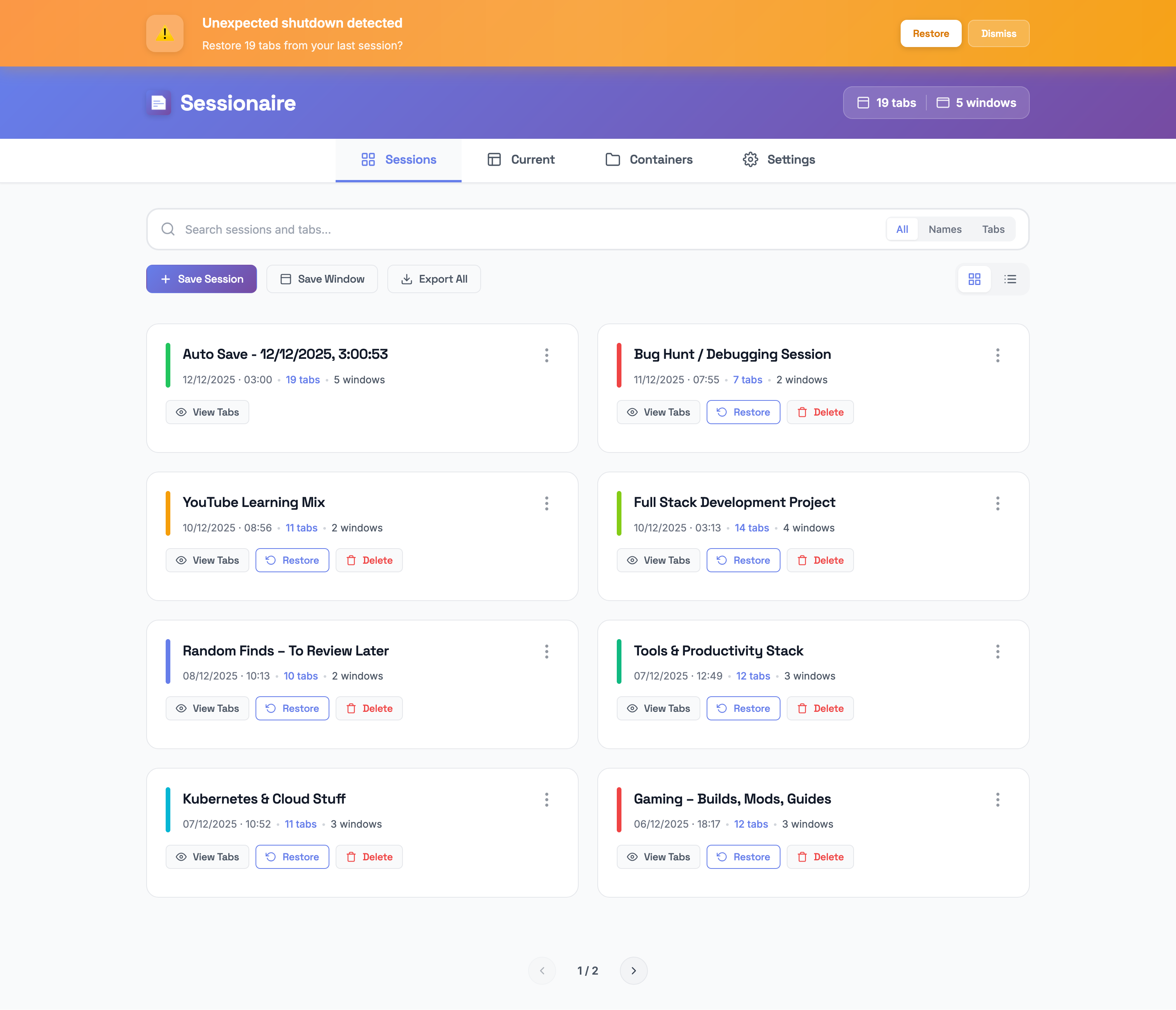
Task: Click the Sessionaire logo icon
Action: tap(159, 103)
